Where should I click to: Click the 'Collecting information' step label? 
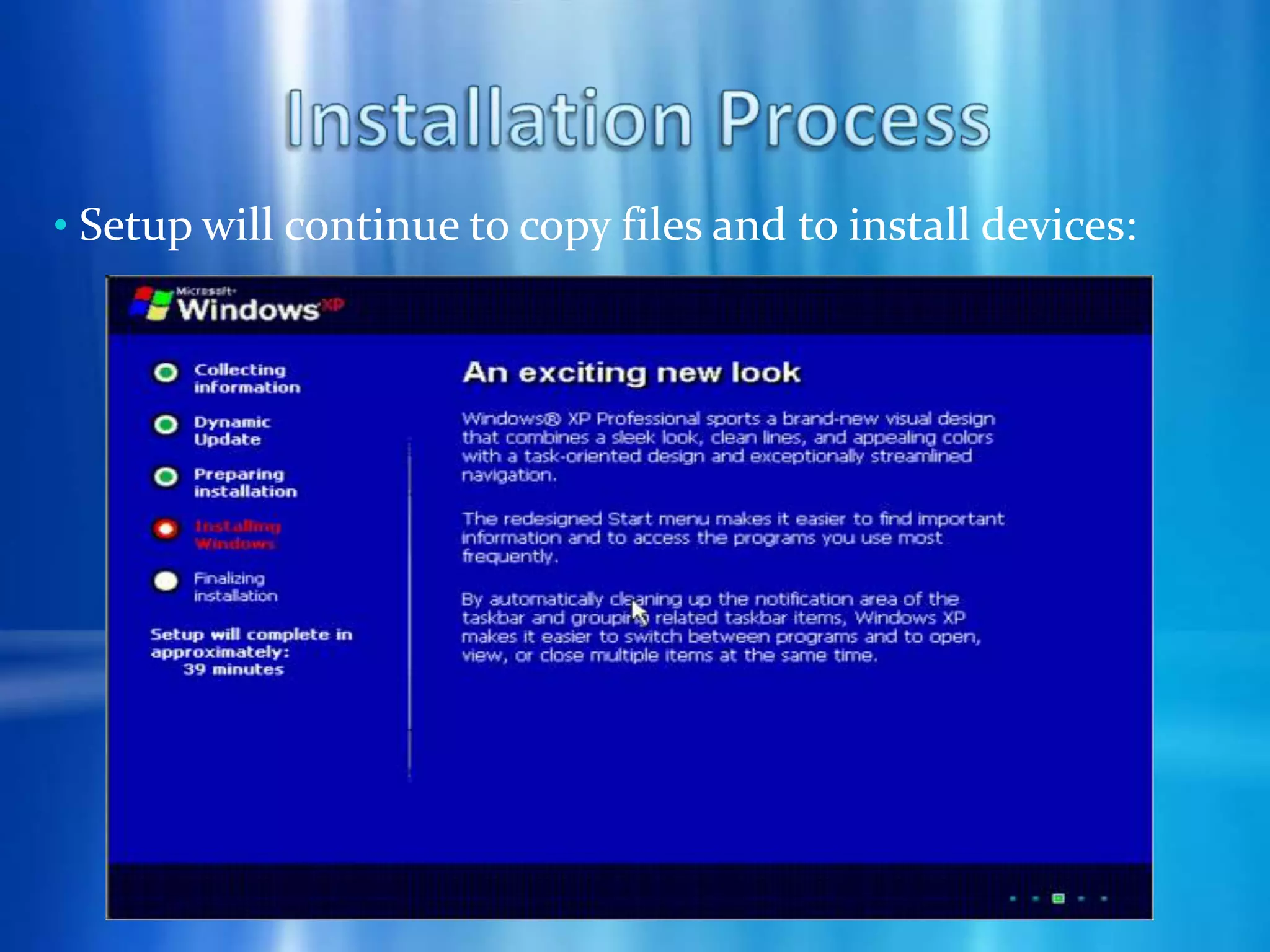[247, 379]
